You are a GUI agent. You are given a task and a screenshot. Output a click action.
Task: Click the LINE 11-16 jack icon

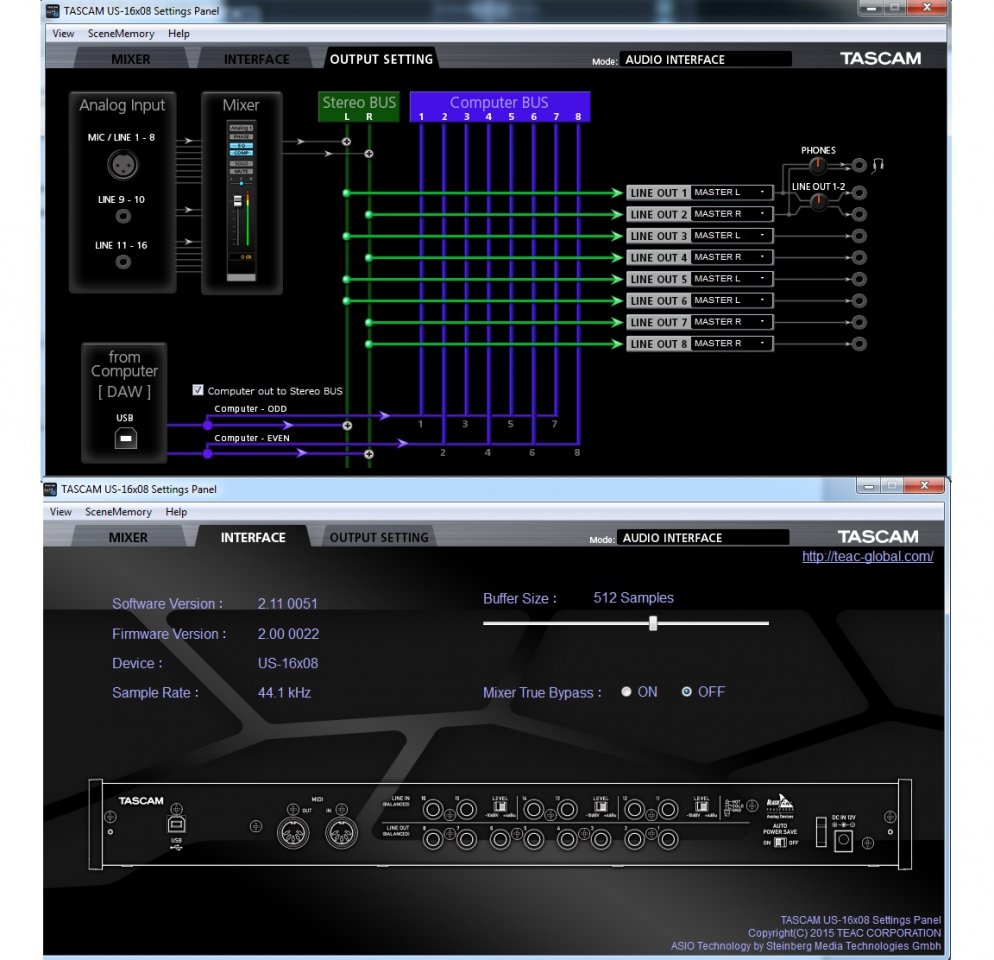pos(124,262)
